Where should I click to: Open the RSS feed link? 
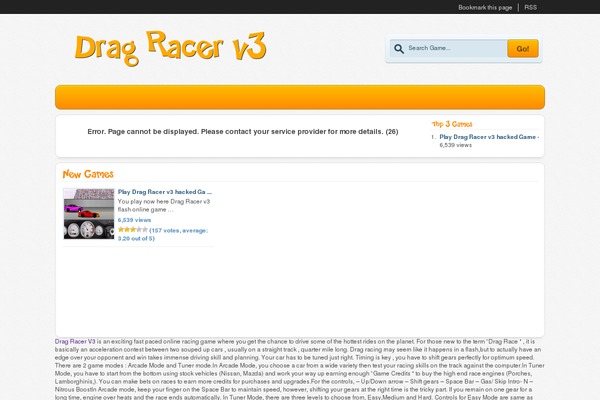[x=530, y=7]
